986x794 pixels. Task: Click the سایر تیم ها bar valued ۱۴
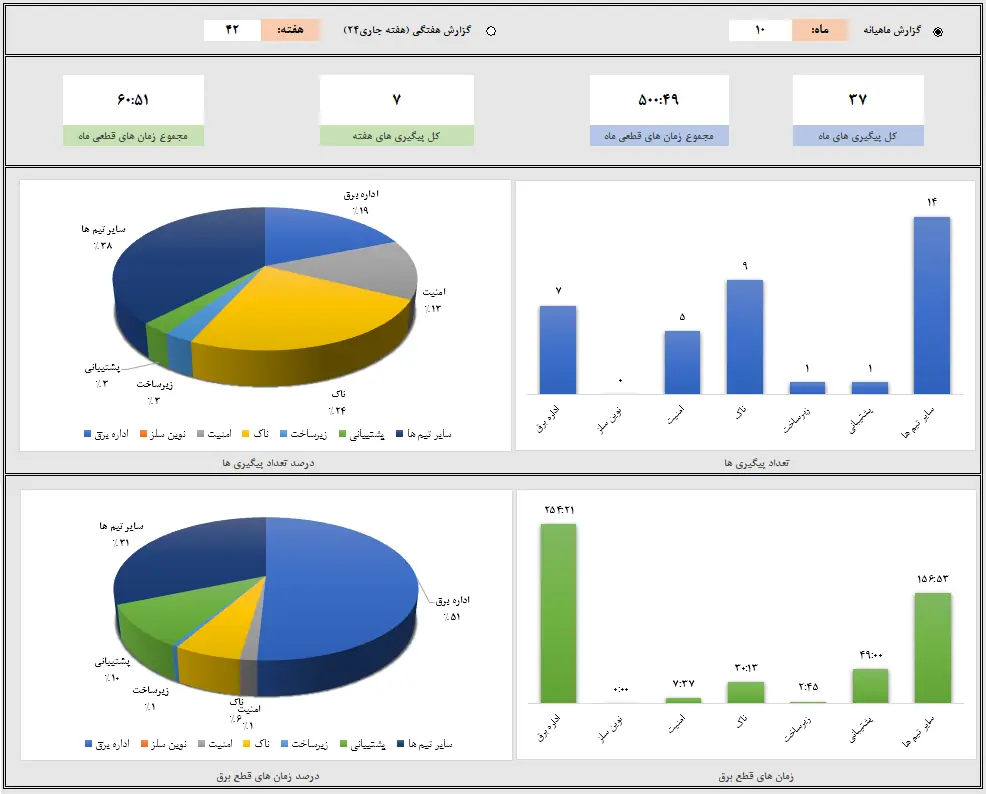931,305
